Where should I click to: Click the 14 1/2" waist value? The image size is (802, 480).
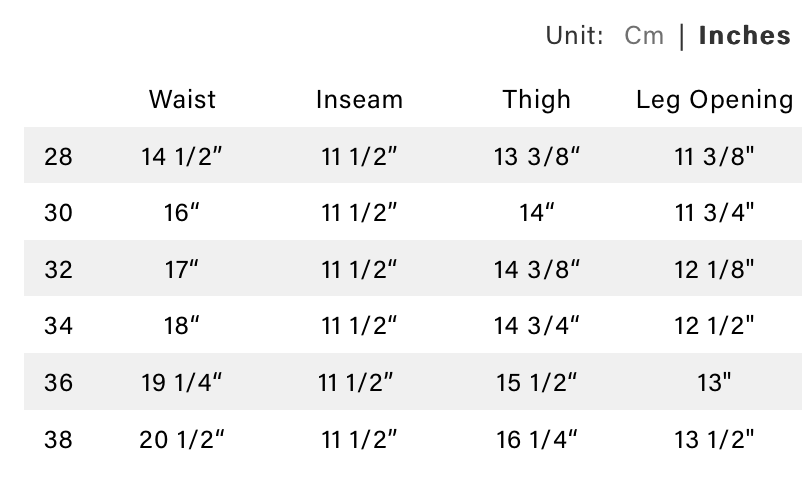click(x=182, y=156)
